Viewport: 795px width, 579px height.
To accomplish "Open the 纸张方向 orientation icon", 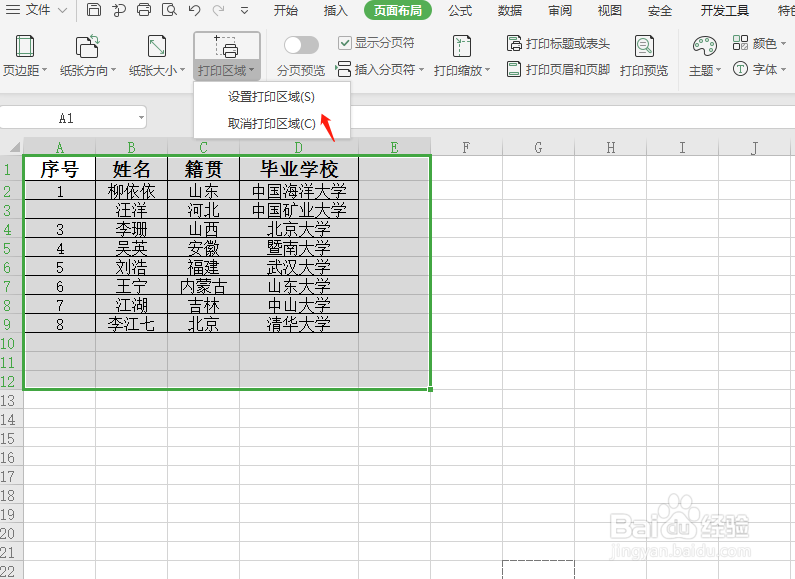I will 87,47.
